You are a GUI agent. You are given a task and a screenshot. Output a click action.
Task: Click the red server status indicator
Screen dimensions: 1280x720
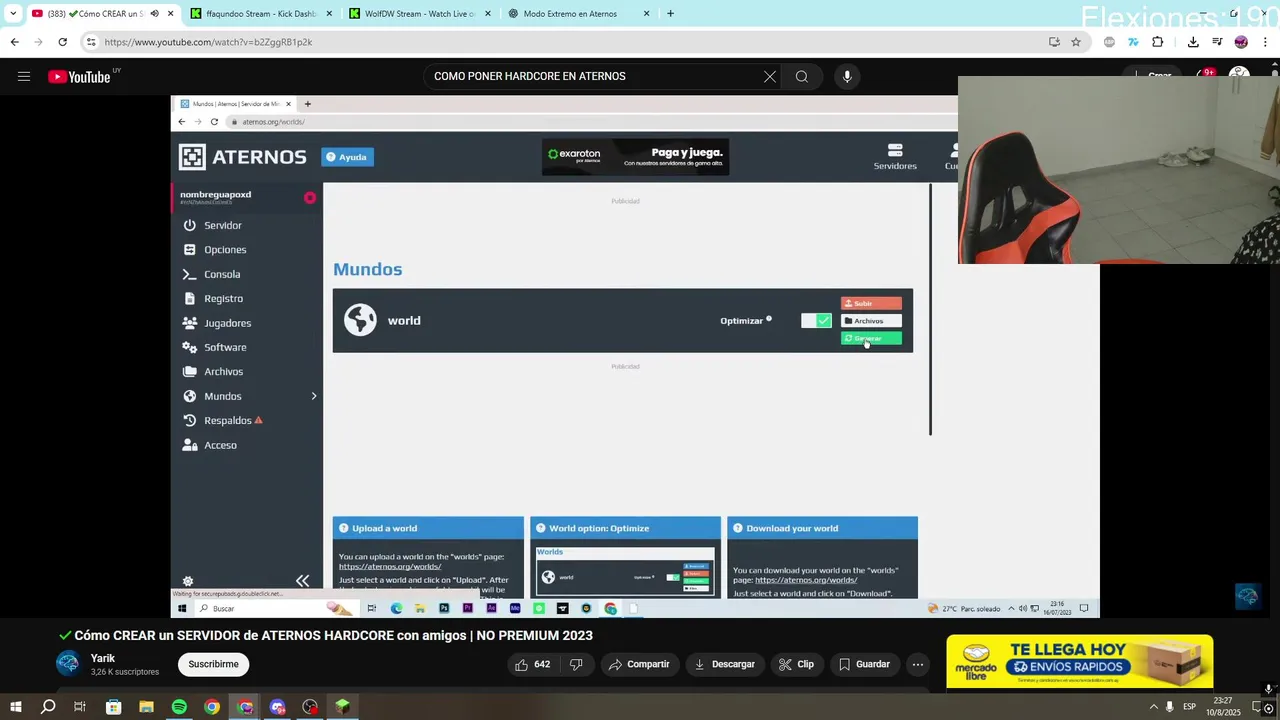[x=310, y=198]
